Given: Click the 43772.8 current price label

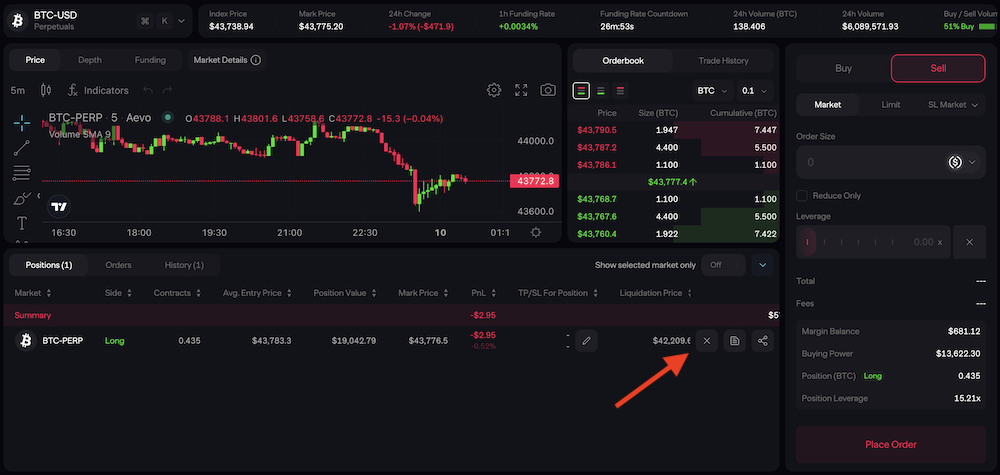Looking at the screenshot, I should 534,182.
